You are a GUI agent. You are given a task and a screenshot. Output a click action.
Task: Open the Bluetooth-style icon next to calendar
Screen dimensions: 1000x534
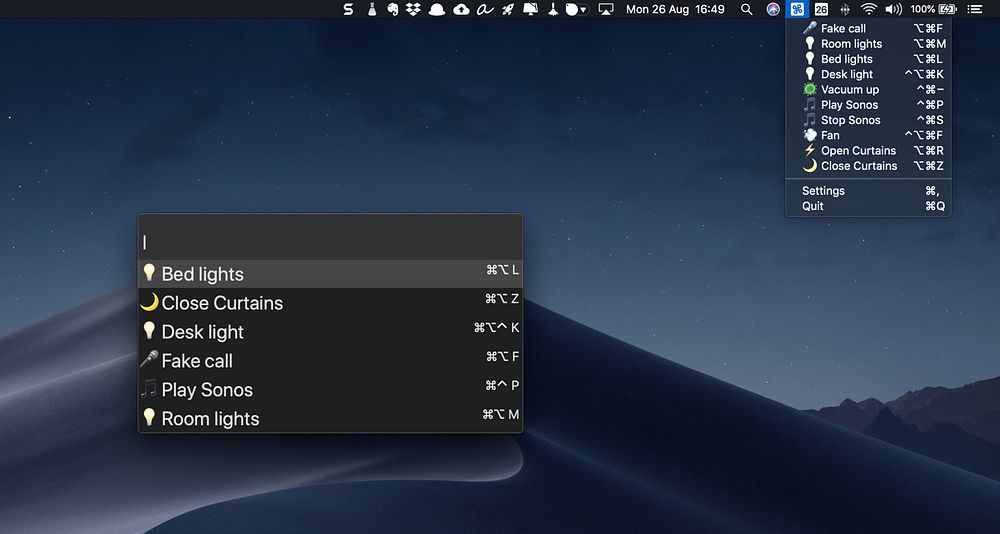845,9
